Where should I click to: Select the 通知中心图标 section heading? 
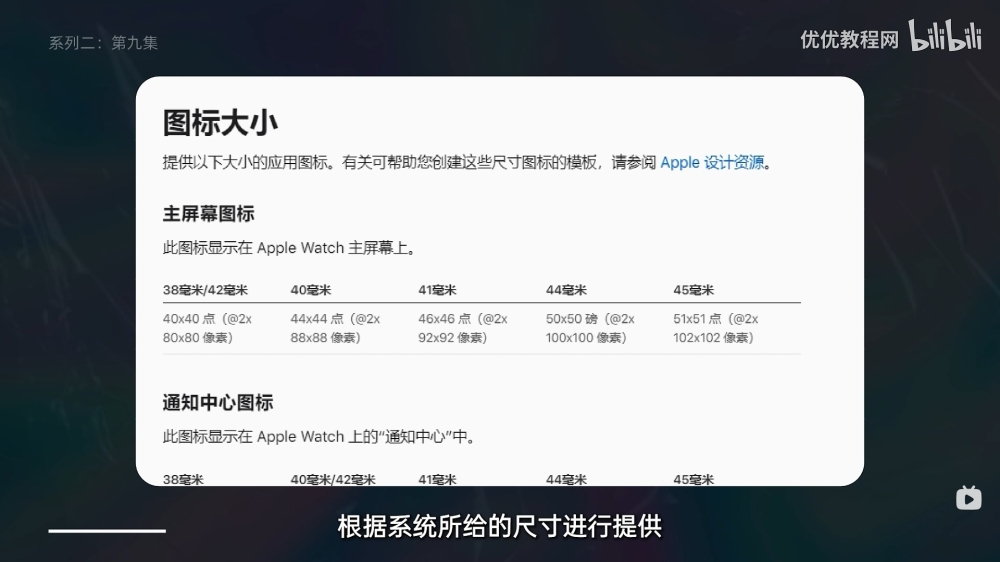click(x=218, y=403)
